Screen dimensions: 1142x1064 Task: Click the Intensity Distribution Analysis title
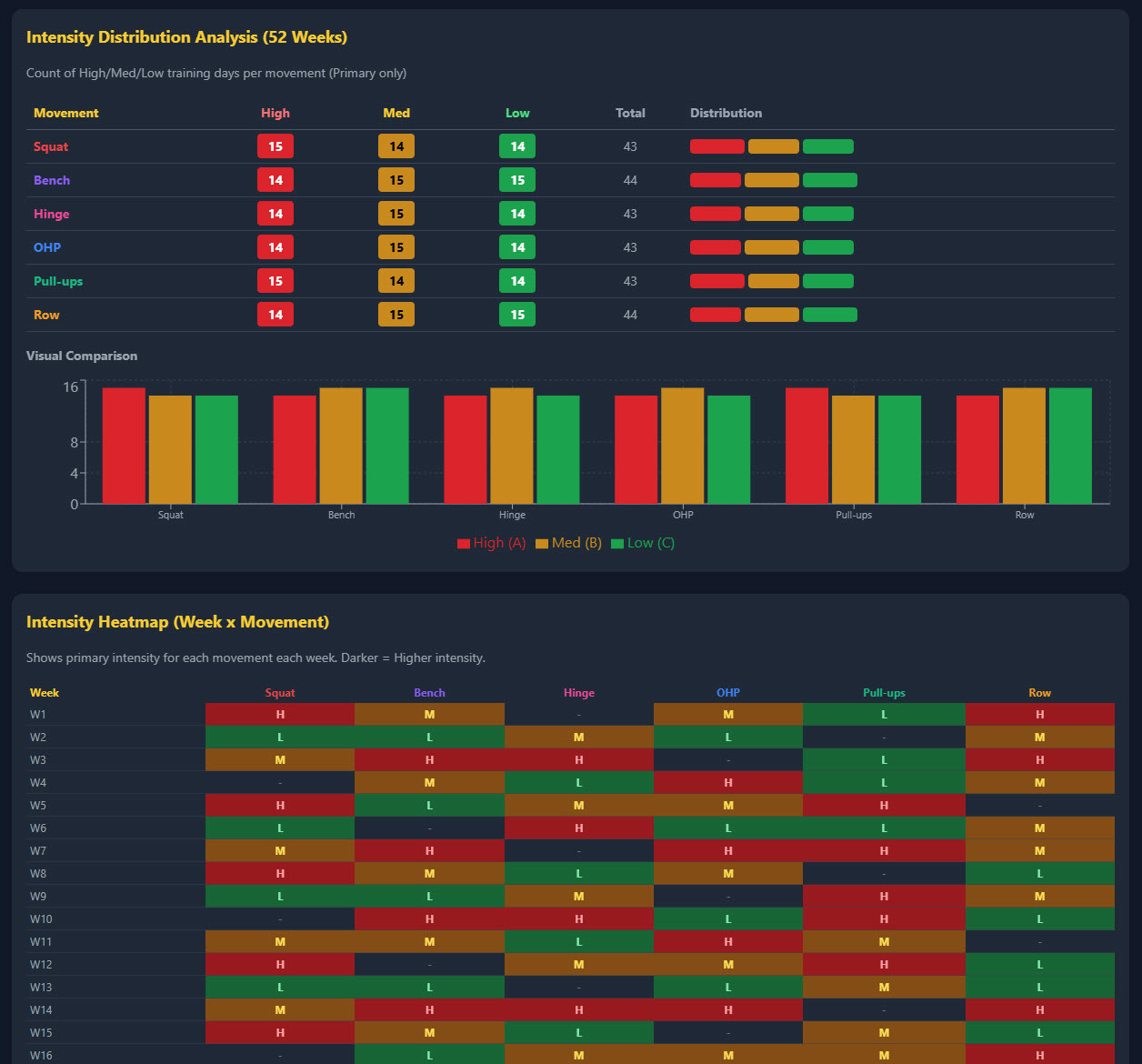click(186, 37)
